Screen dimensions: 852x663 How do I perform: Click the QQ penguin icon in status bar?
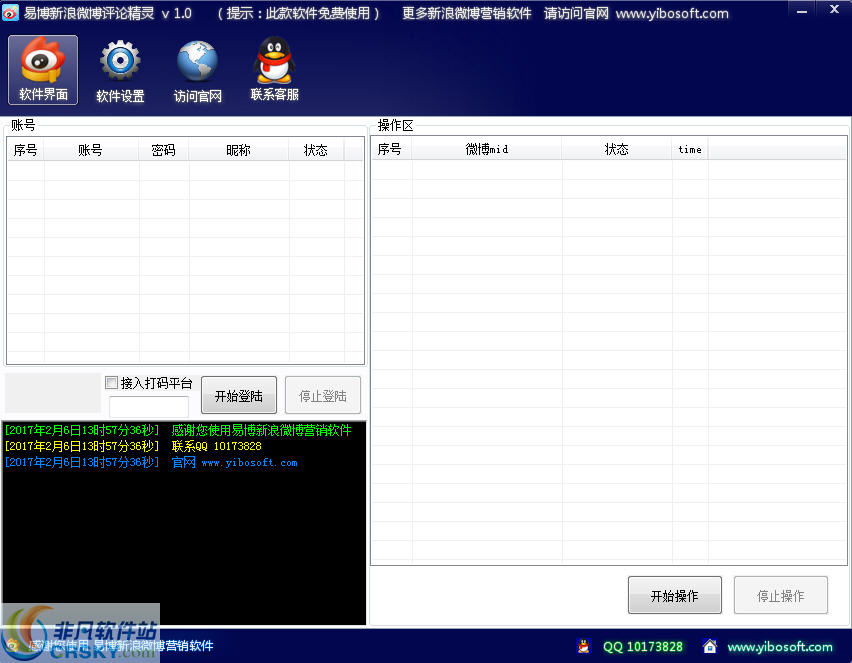coord(584,646)
